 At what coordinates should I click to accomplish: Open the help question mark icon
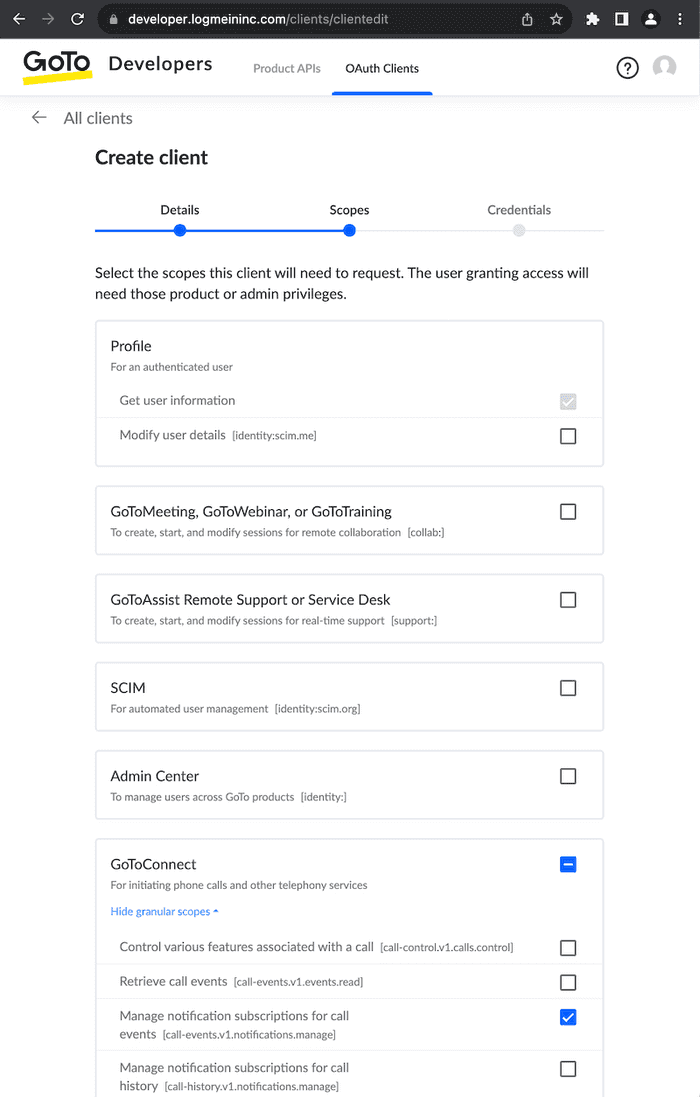(x=627, y=67)
